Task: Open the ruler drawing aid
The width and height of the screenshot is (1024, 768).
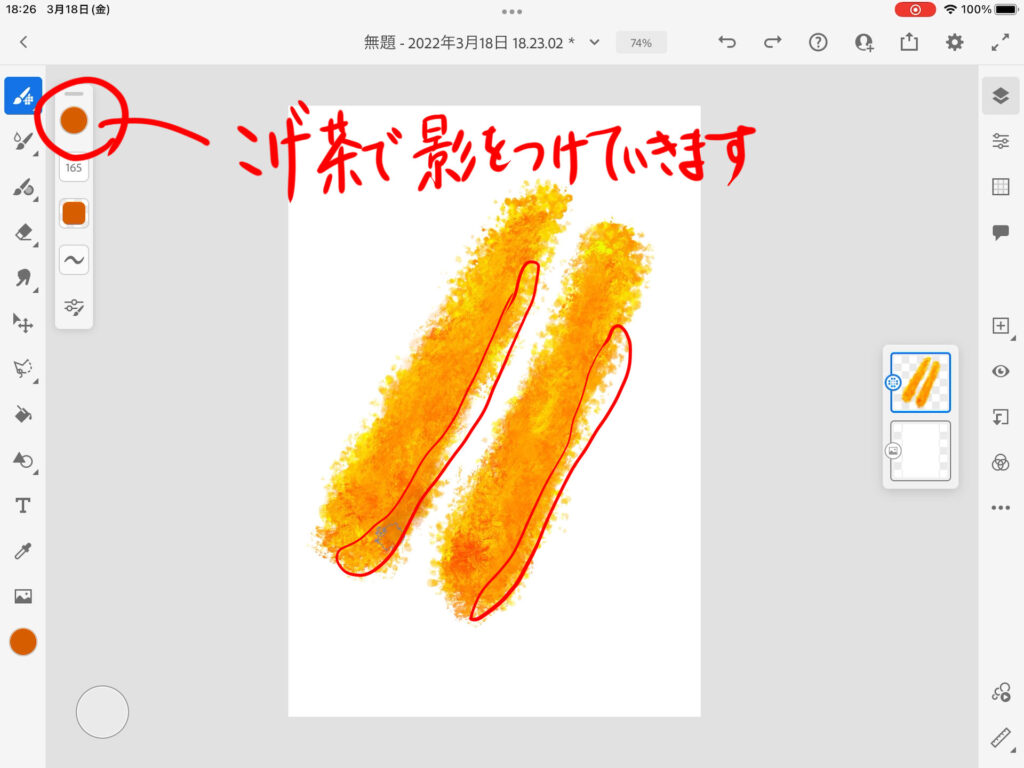Action: (x=1000, y=738)
